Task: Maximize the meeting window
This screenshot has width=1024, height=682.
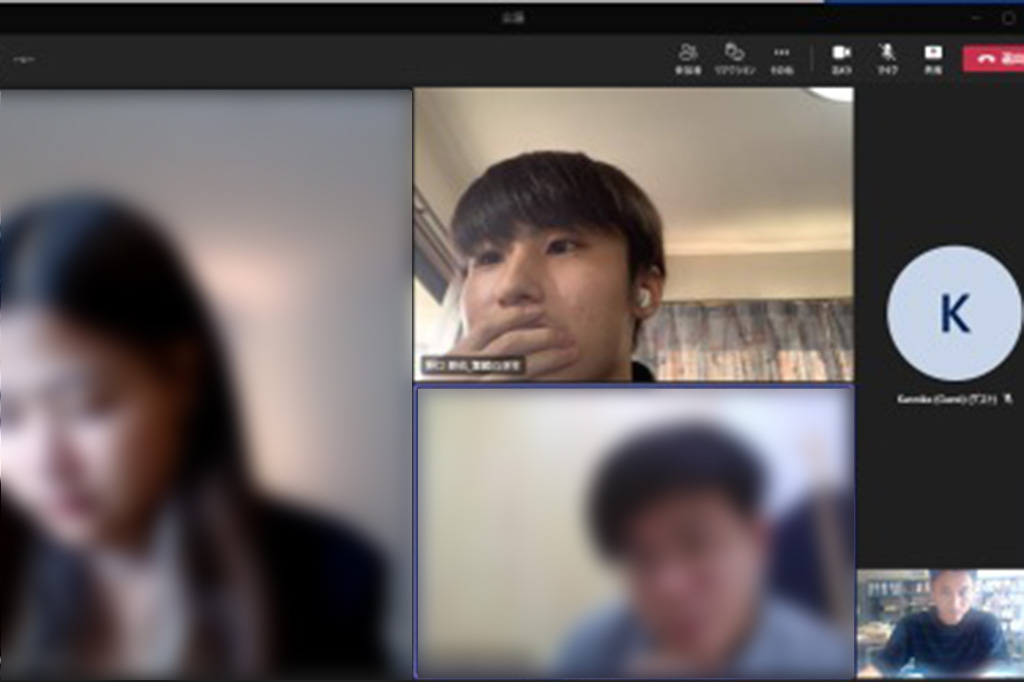Action: coord(1008,17)
